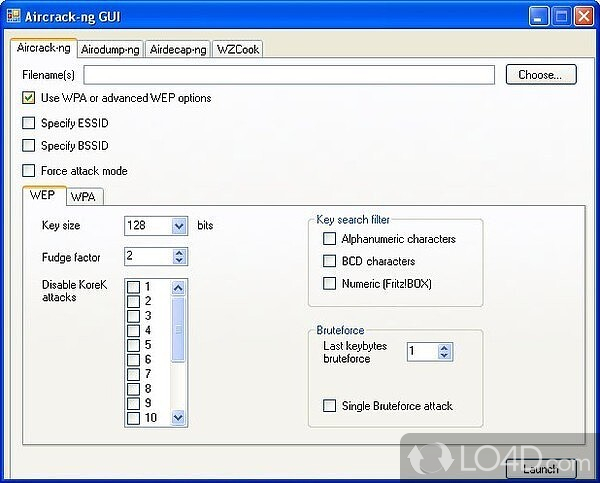
Task: Switch to the Airdecap-ng tab
Action: click(x=178, y=49)
